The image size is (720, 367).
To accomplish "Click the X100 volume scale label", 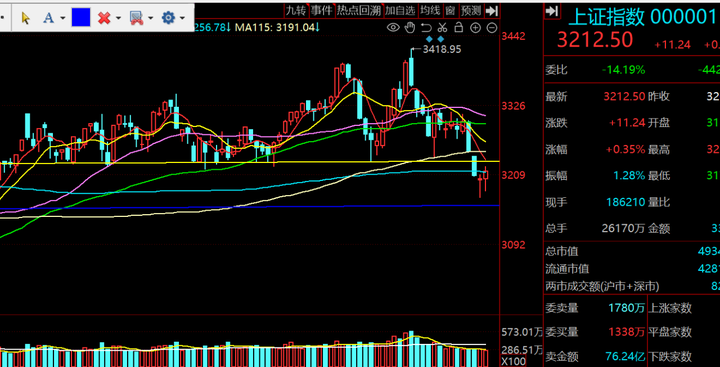I will click(514, 361).
